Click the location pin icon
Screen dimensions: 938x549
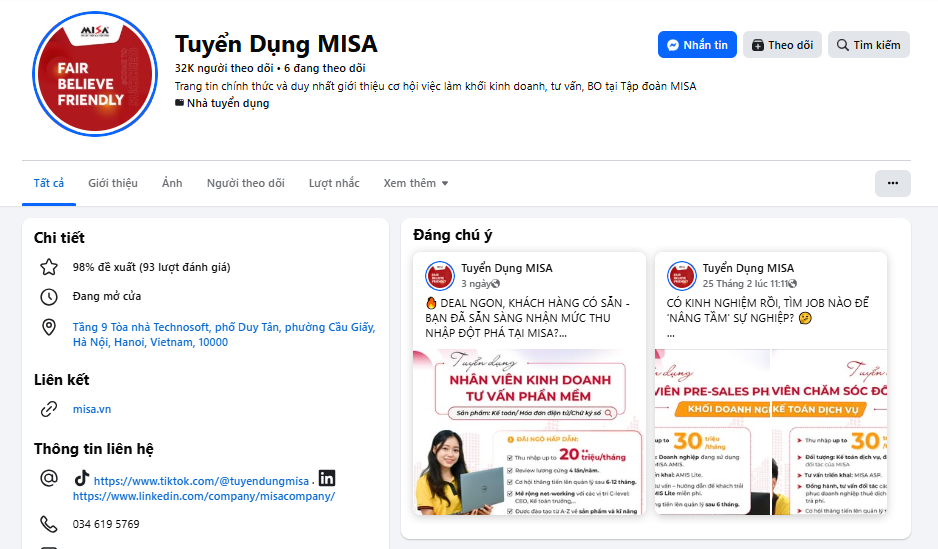tap(49, 327)
